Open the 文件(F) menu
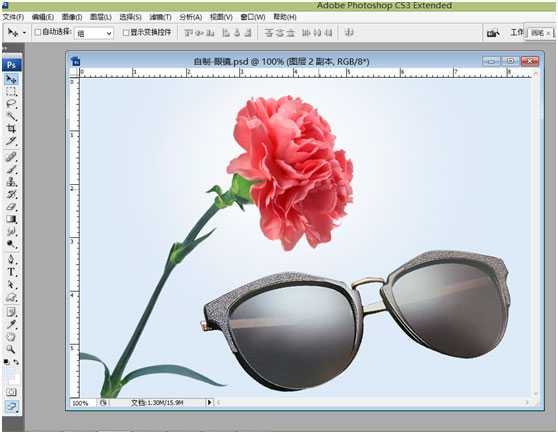Screen dimensions: 558x434 (13, 17)
